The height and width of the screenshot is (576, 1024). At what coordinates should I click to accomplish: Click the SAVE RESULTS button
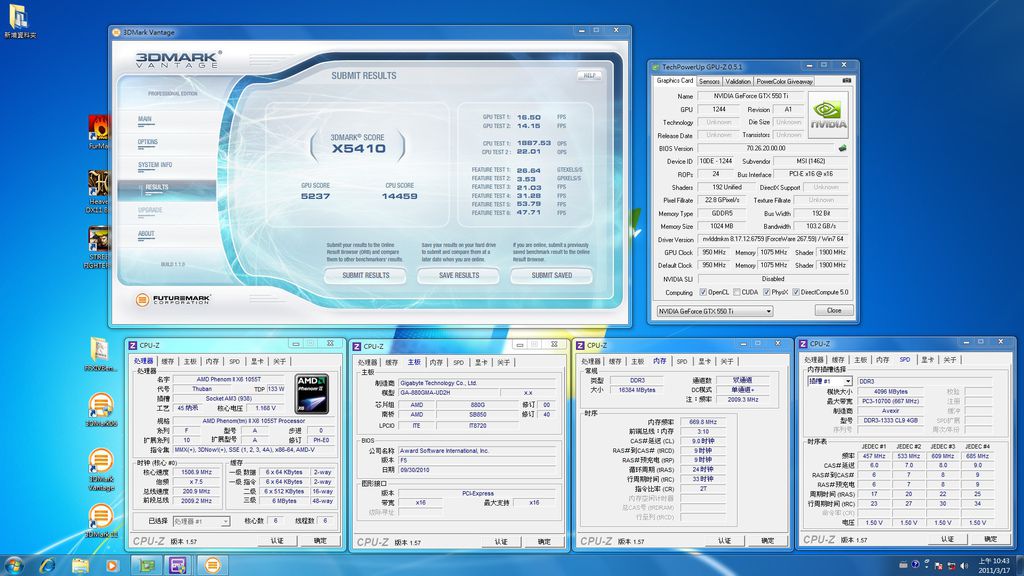459,276
